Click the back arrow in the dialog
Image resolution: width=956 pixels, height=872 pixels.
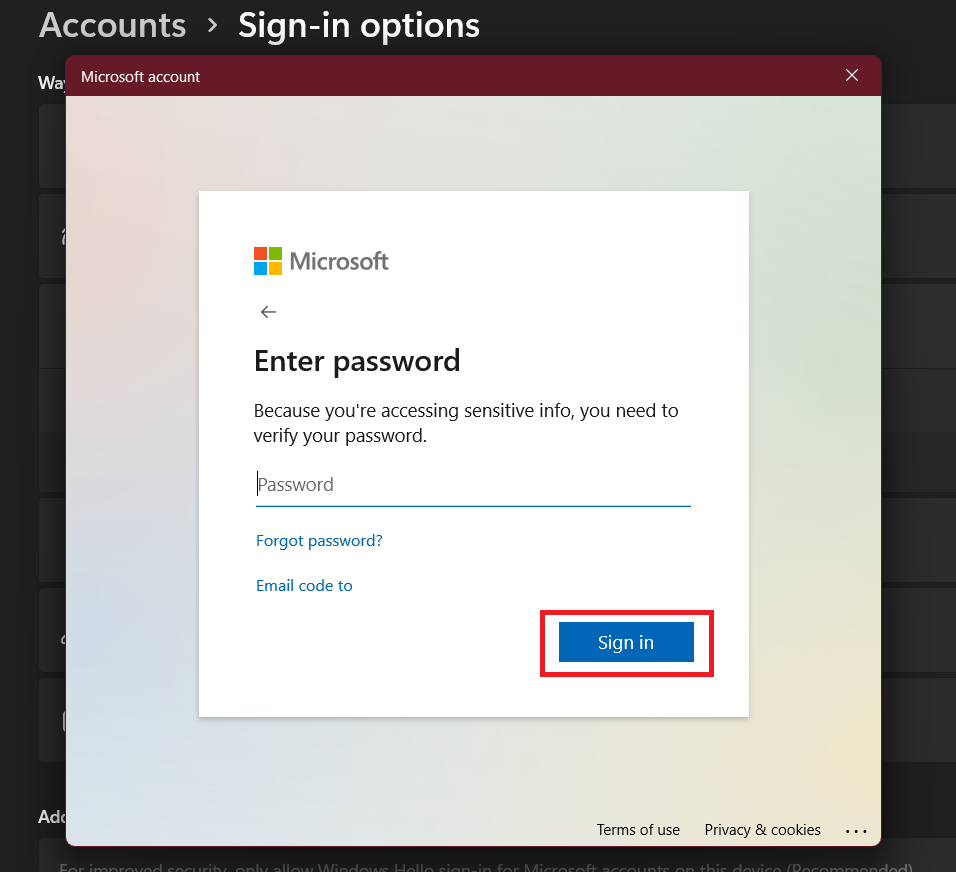click(x=268, y=312)
